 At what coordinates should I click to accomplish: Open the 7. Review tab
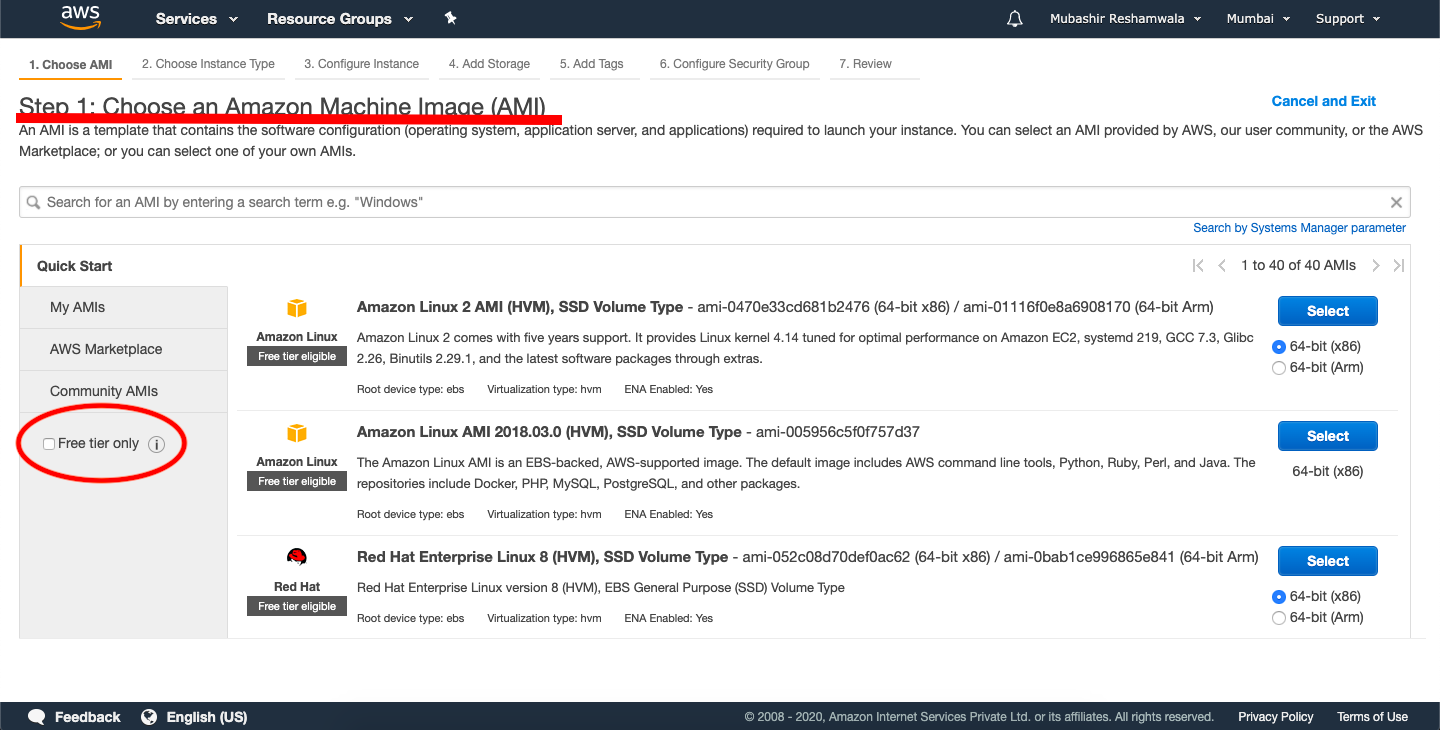[865, 64]
